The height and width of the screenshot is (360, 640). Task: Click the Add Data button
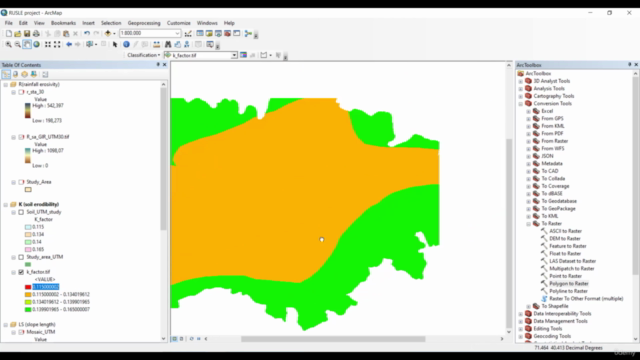click(x=108, y=33)
